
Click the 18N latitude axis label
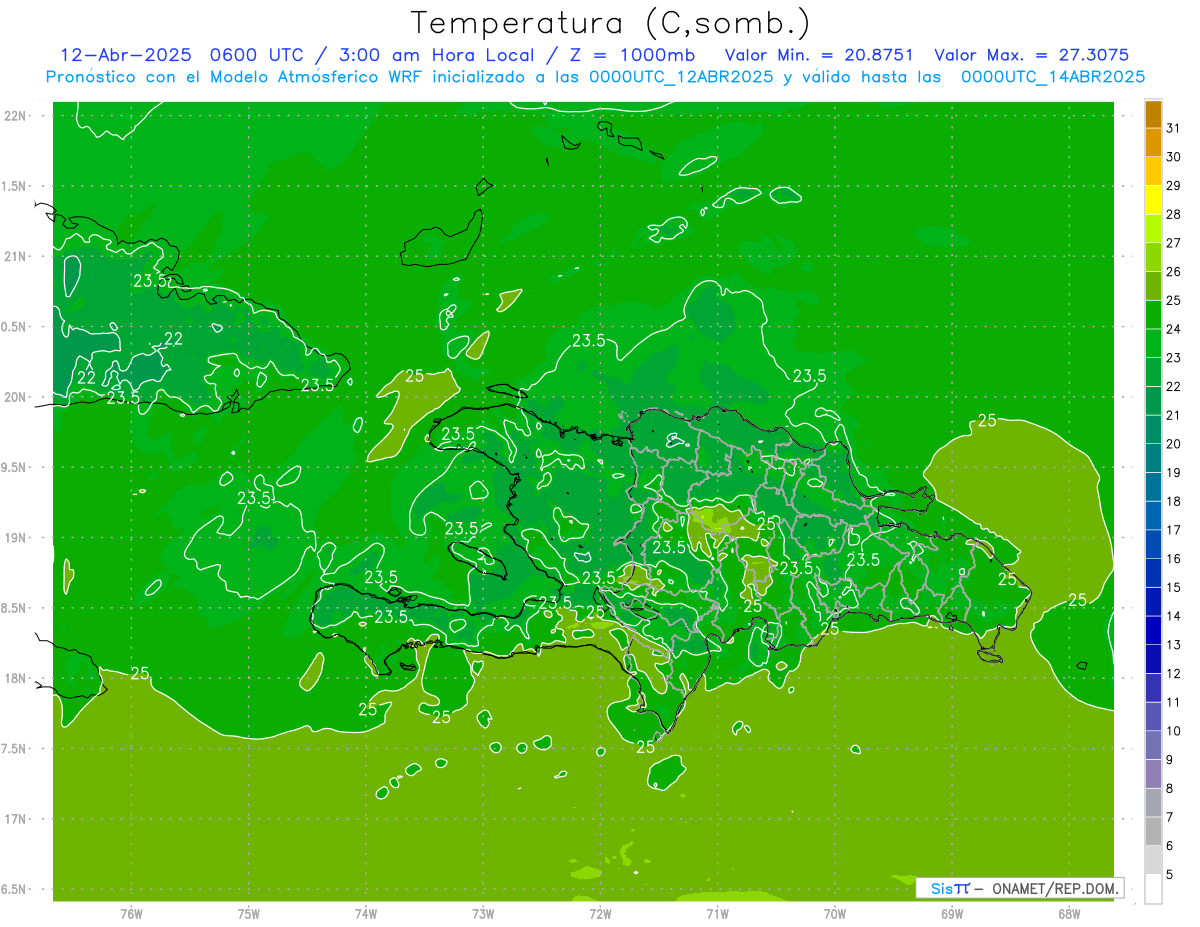point(17,678)
